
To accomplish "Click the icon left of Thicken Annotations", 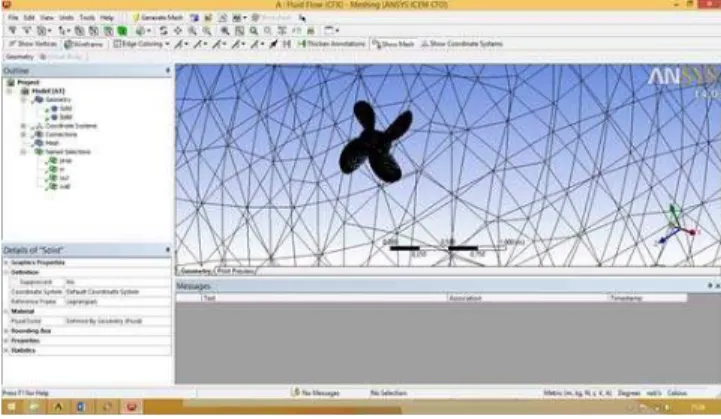I will click(x=287, y=44).
